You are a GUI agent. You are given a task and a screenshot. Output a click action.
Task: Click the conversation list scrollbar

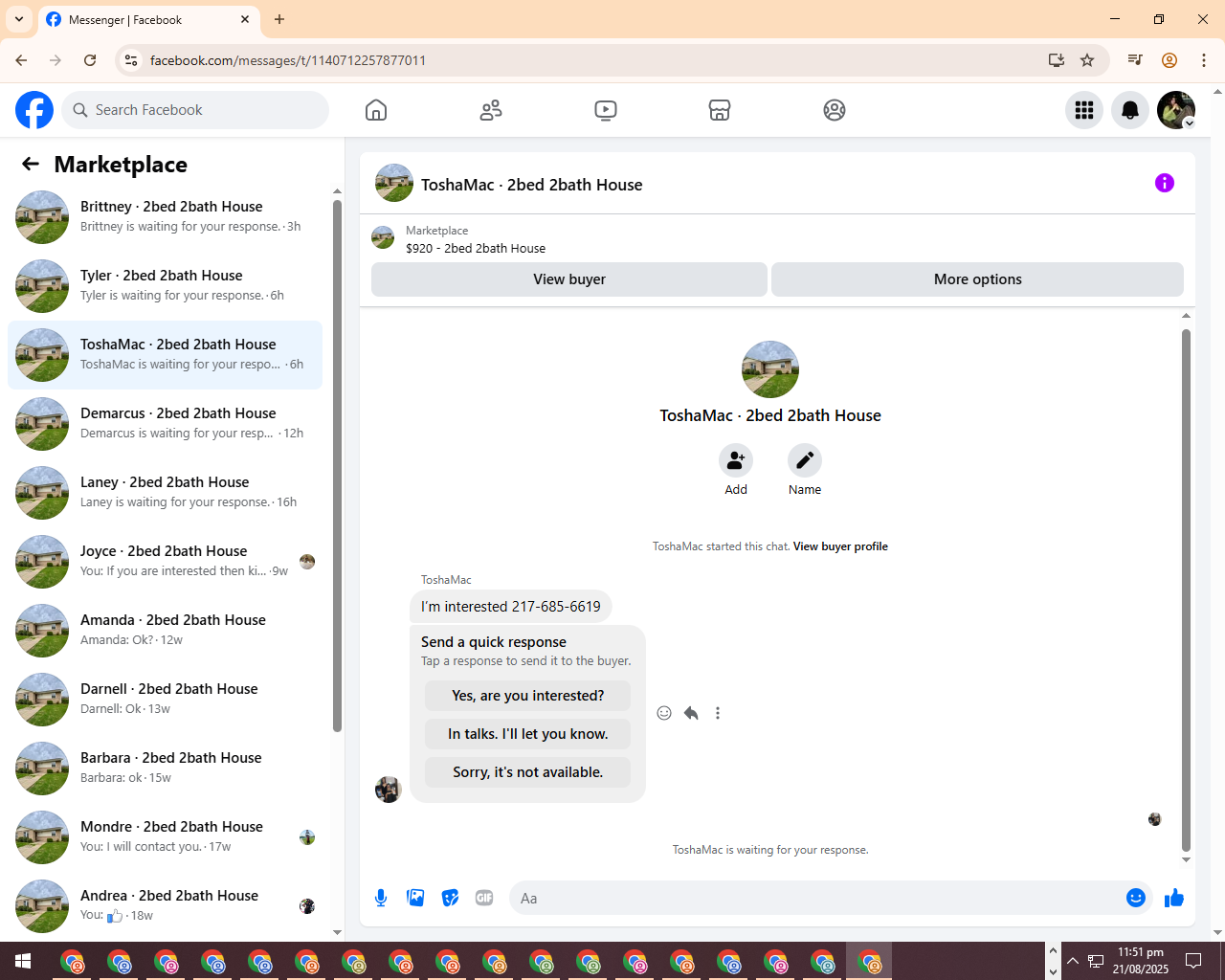(x=337, y=465)
